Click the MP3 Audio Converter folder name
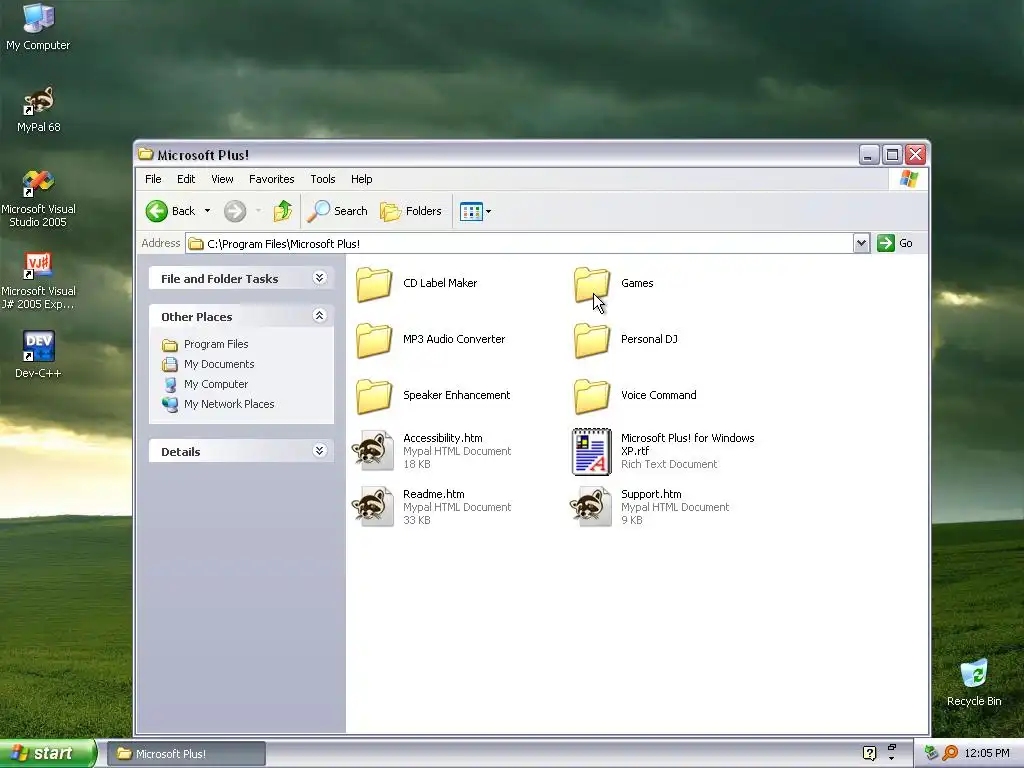This screenshot has height=768, width=1024. (x=454, y=339)
